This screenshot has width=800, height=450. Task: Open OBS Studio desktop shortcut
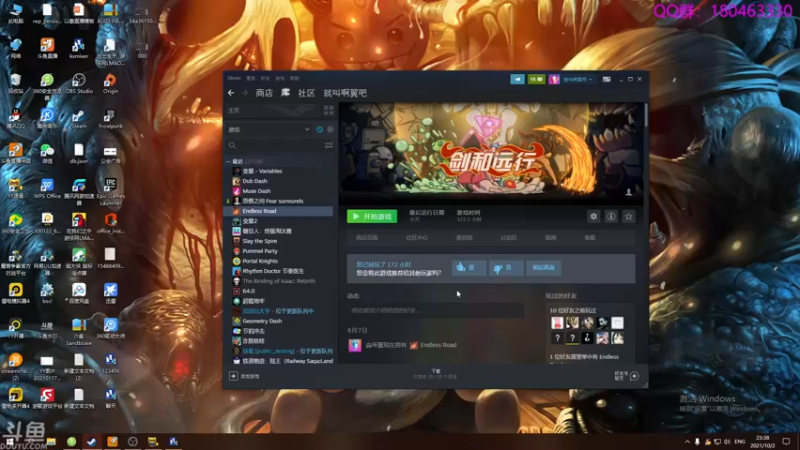79,84
